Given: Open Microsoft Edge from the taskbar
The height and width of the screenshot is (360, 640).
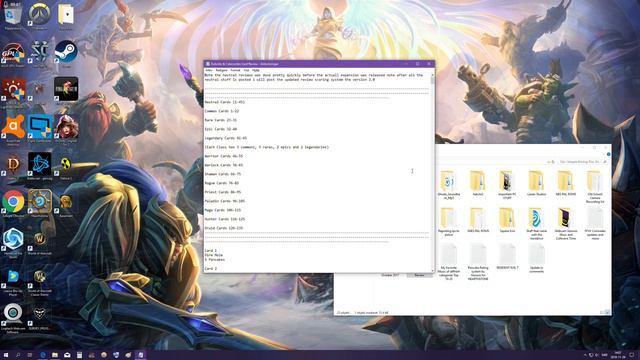Looking at the screenshot, I should point(42,355).
